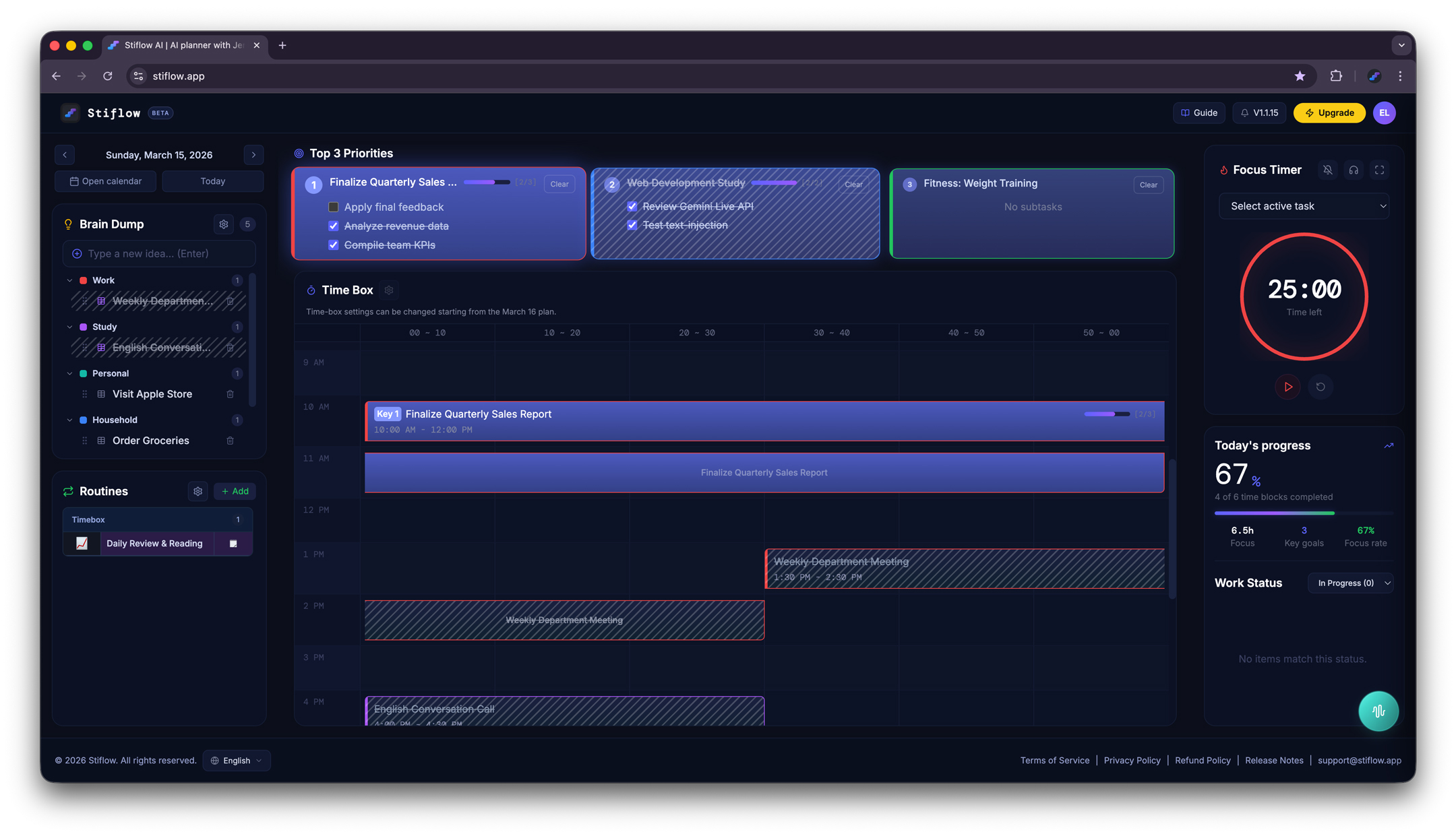Image resolution: width=1456 pixels, height=832 pixels.
Task: Uncheck the Review Gemini Live API subtask
Action: point(632,206)
